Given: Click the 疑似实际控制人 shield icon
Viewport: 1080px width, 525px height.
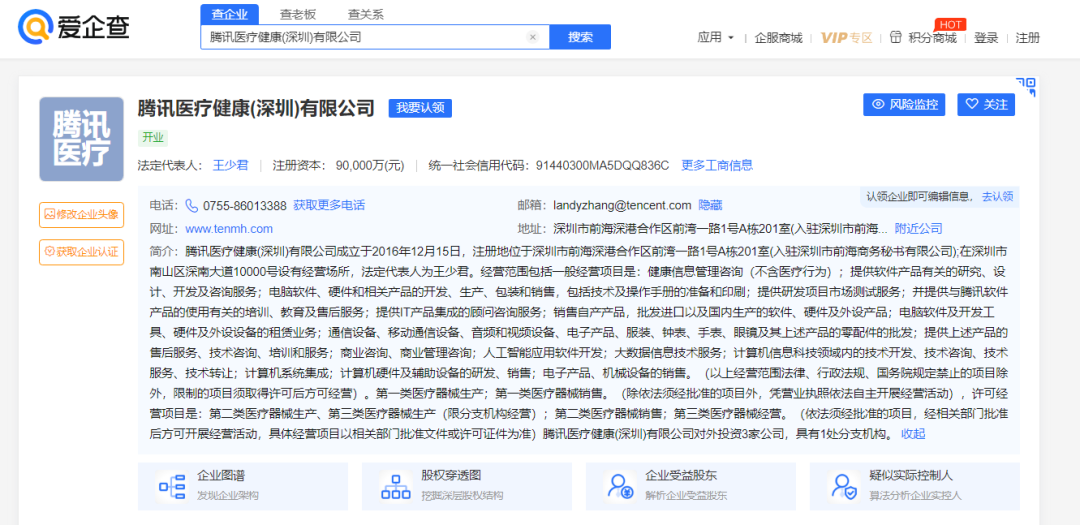Looking at the screenshot, I should [x=843, y=486].
